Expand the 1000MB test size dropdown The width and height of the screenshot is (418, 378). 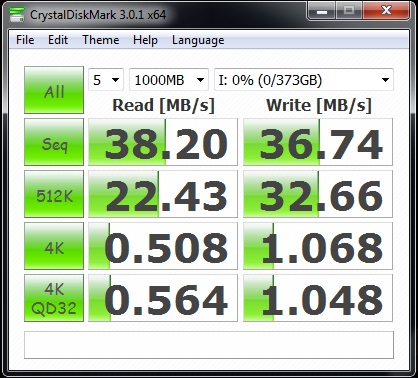pos(169,80)
